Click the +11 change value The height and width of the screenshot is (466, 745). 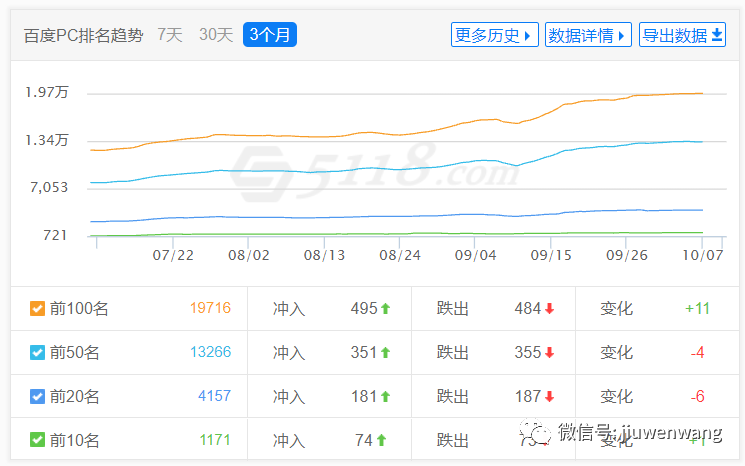[697, 309]
